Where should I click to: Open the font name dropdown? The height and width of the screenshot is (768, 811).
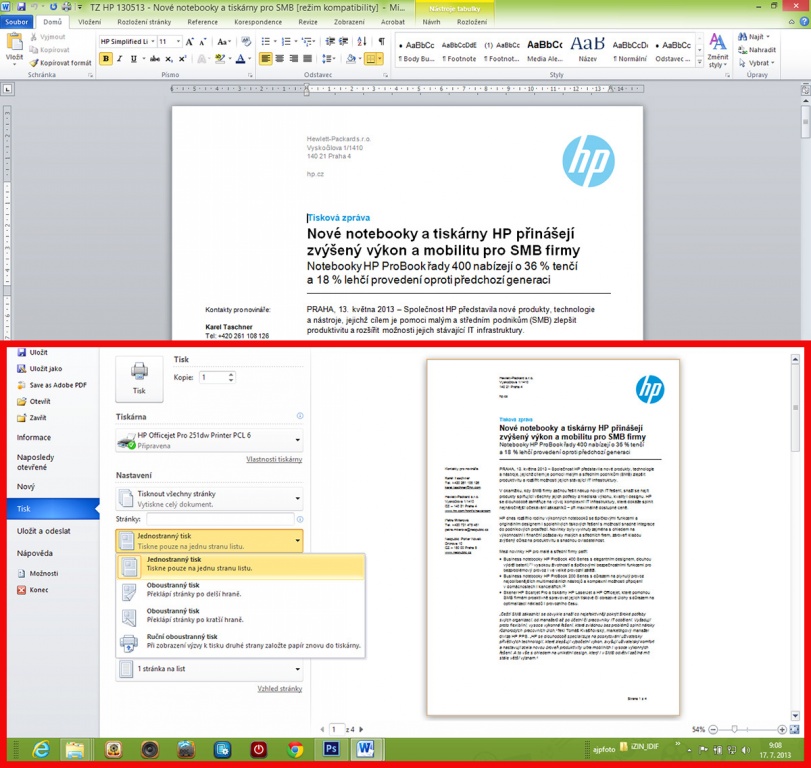click(x=153, y=41)
